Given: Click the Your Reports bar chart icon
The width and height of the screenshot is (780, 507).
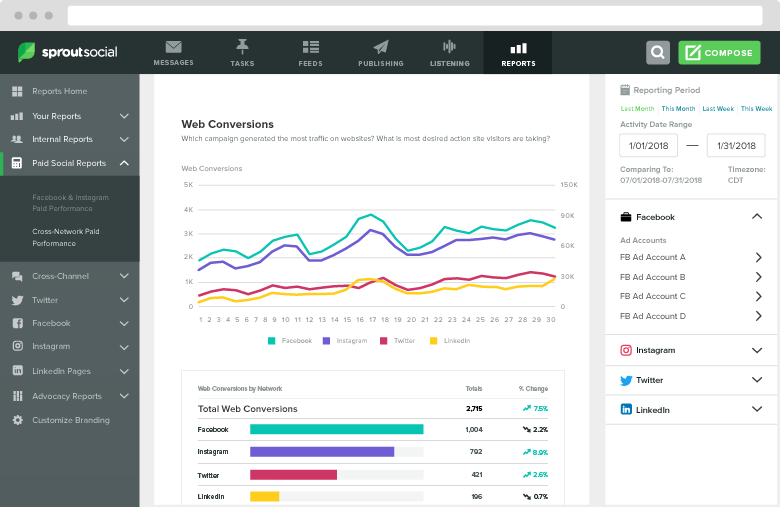Looking at the screenshot, I should 17,116.
